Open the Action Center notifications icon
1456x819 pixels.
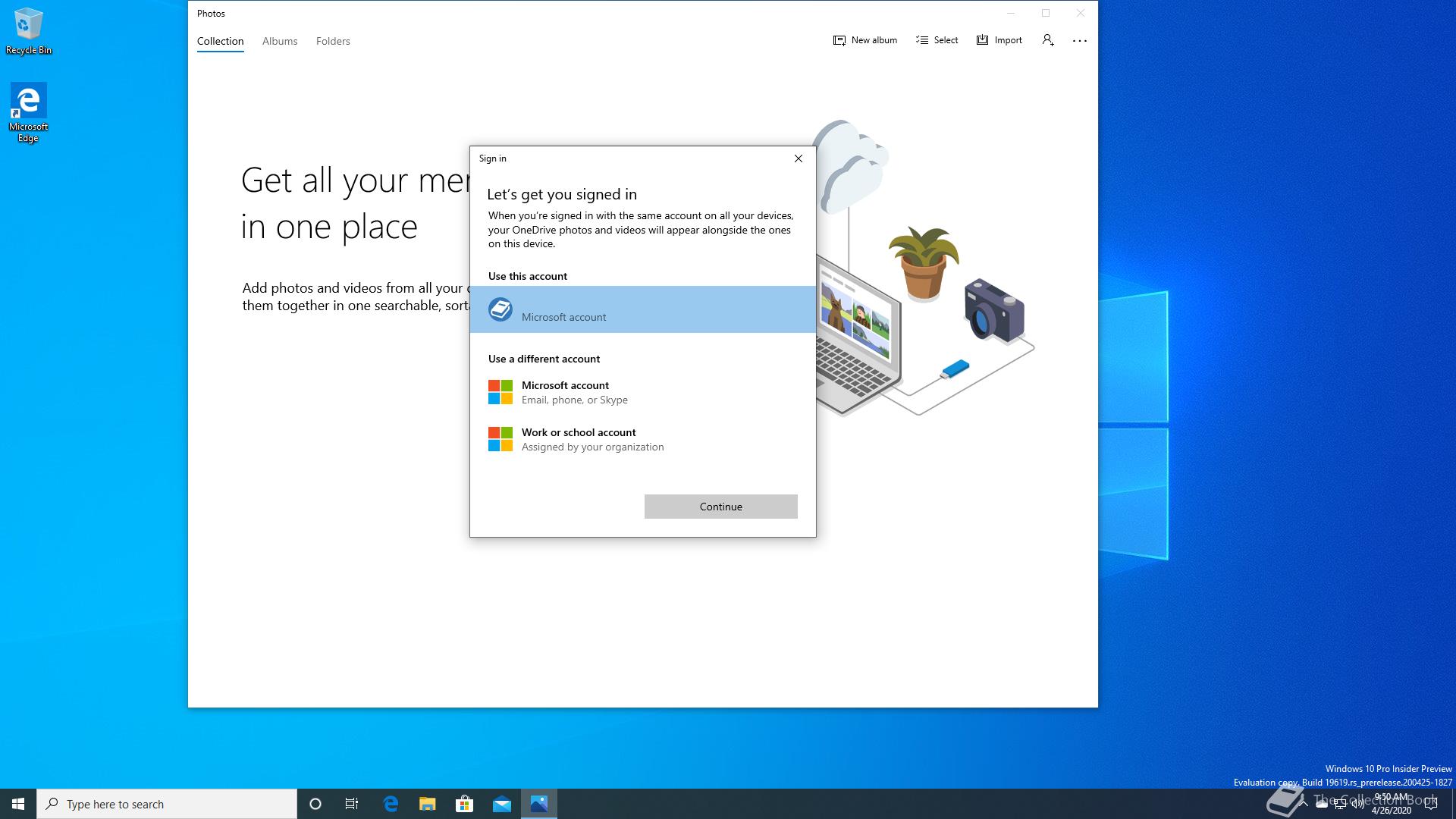pos(1431,804)
